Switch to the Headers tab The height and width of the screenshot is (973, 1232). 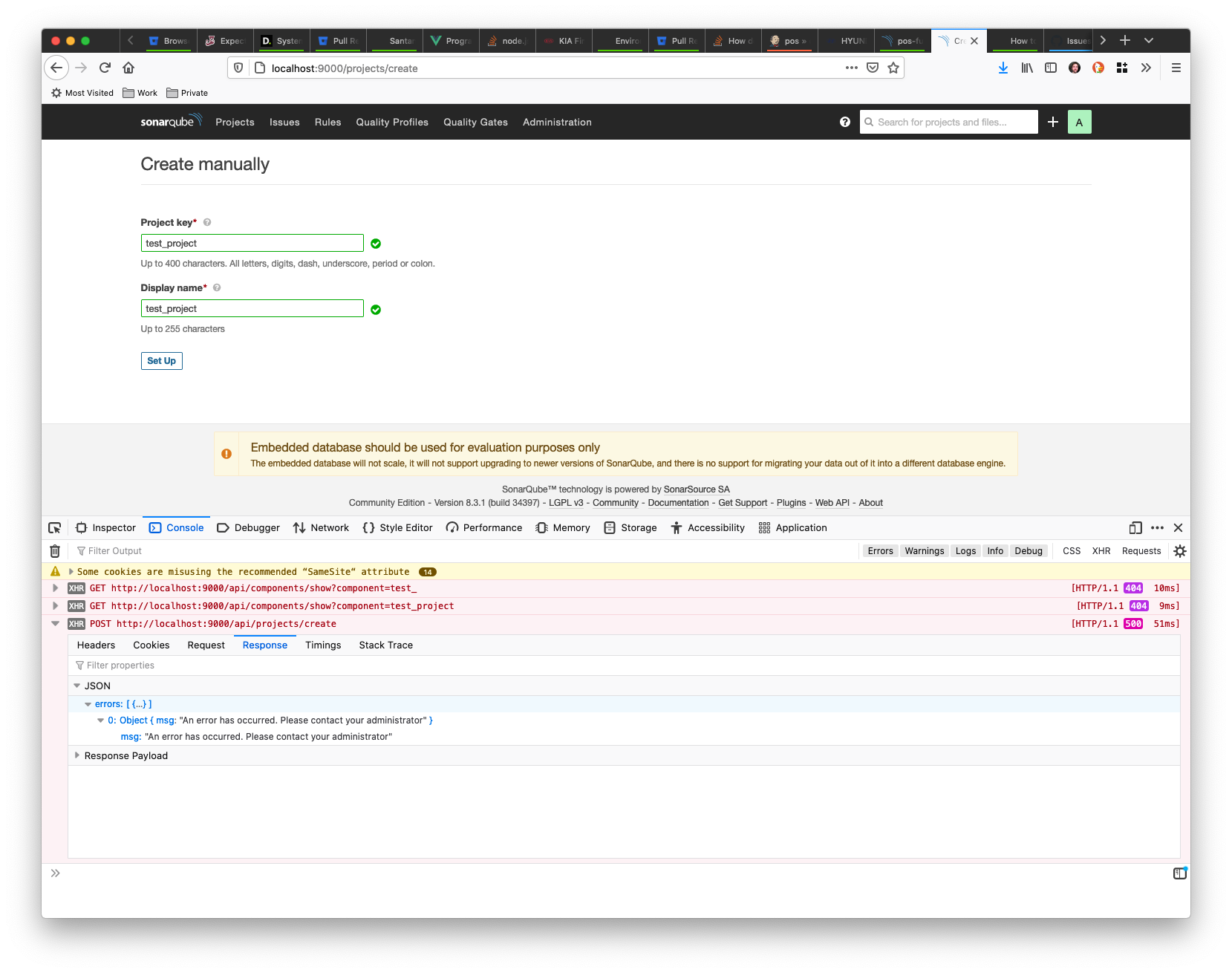[x=96, y=645]
